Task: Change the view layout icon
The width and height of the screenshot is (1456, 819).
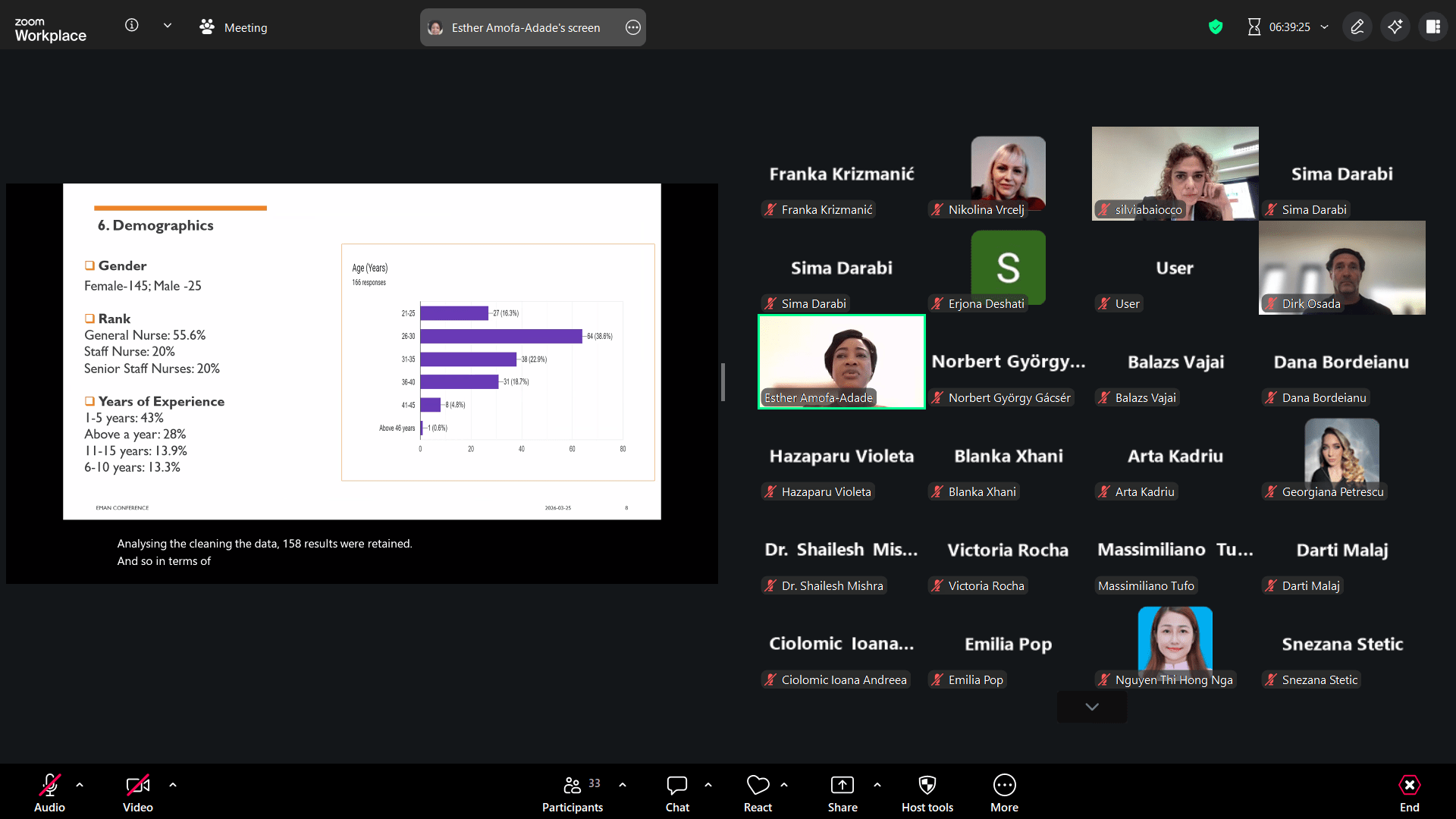Action: [1432, 27]
